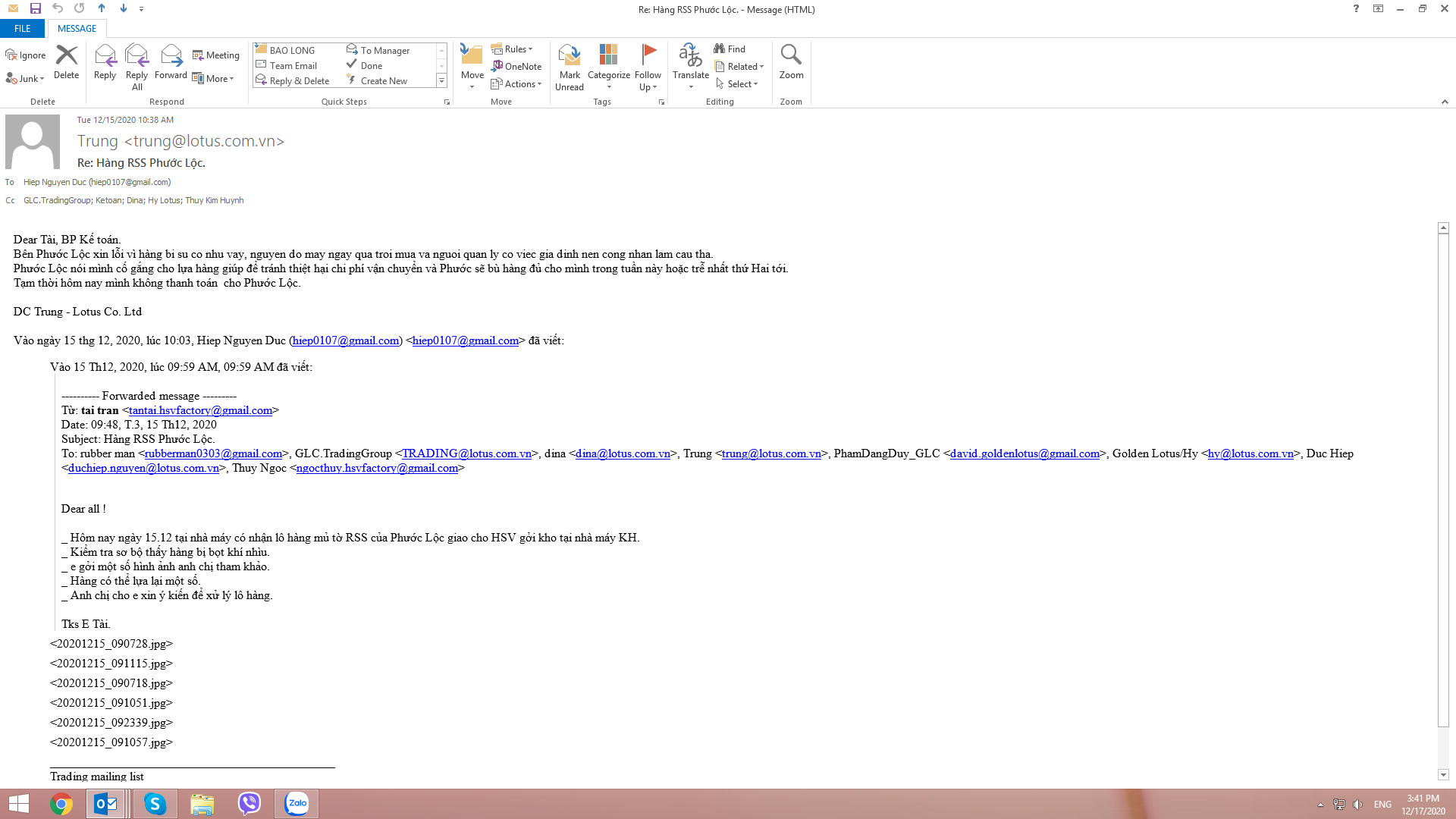Expand the Quick Steps gallery more arrow
The image size is (1456, 819).
(441, 80)
